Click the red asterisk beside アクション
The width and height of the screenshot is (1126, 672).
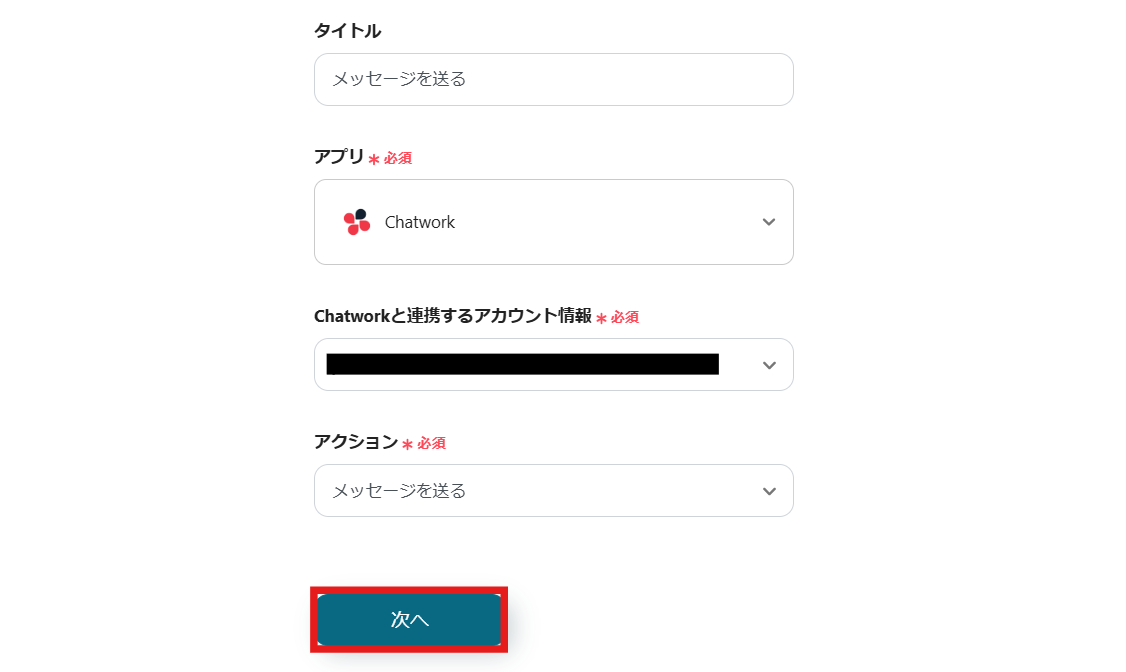(x=407, y=444)
